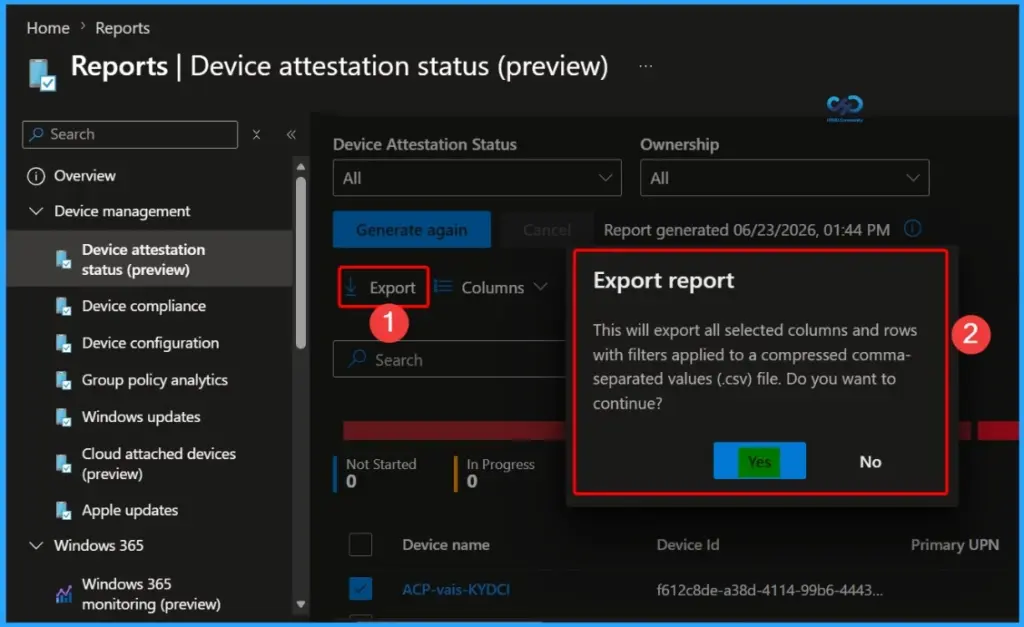Click the Export button
Viewport: 1024px width, 627px height.
pyautogui.click(x=384, y=287)
